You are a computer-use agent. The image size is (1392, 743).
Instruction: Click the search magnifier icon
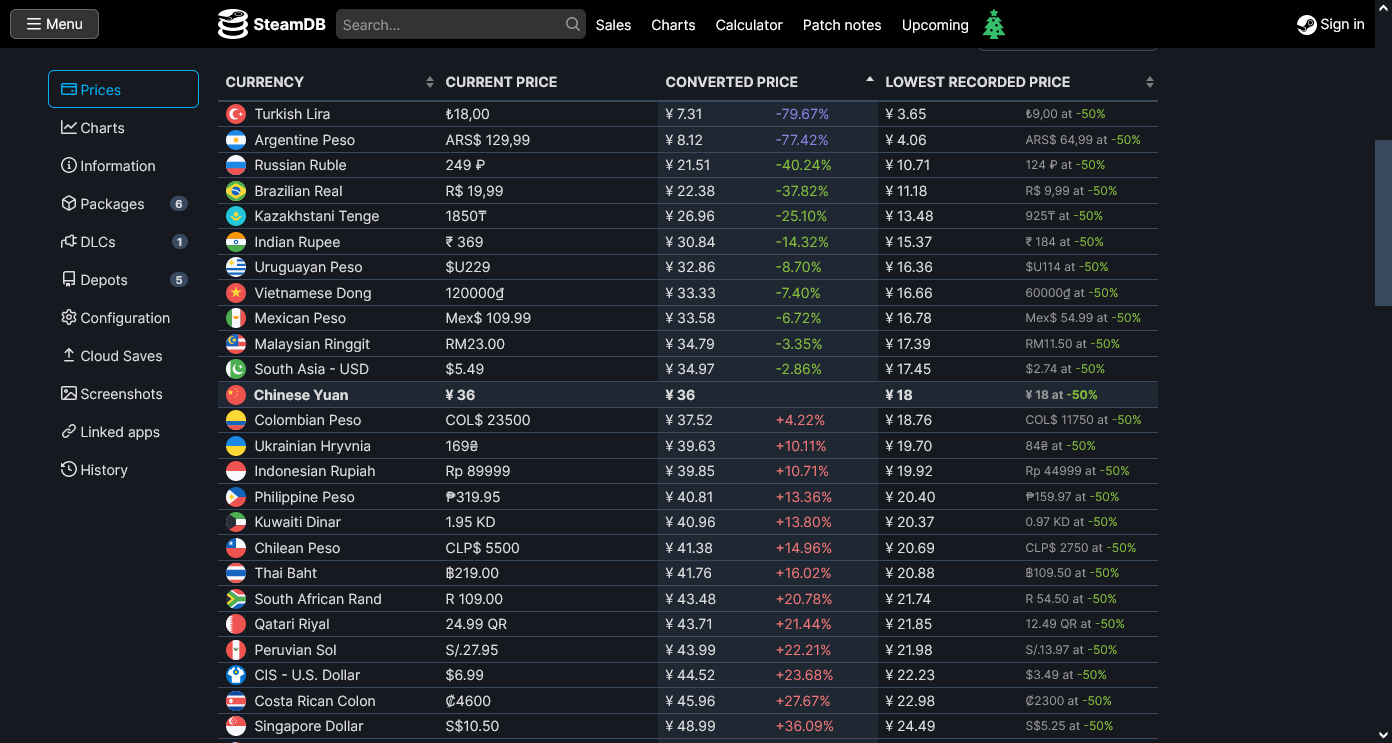click(x=573, y=24)
